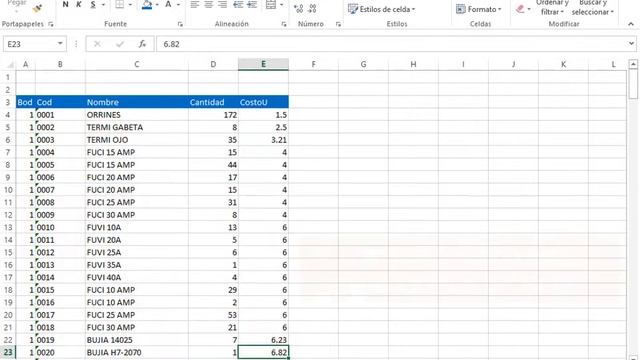This screenshot has height=360, width=640.
Task: Click cell with BUJIA 14025
Action: click(137, 340)
